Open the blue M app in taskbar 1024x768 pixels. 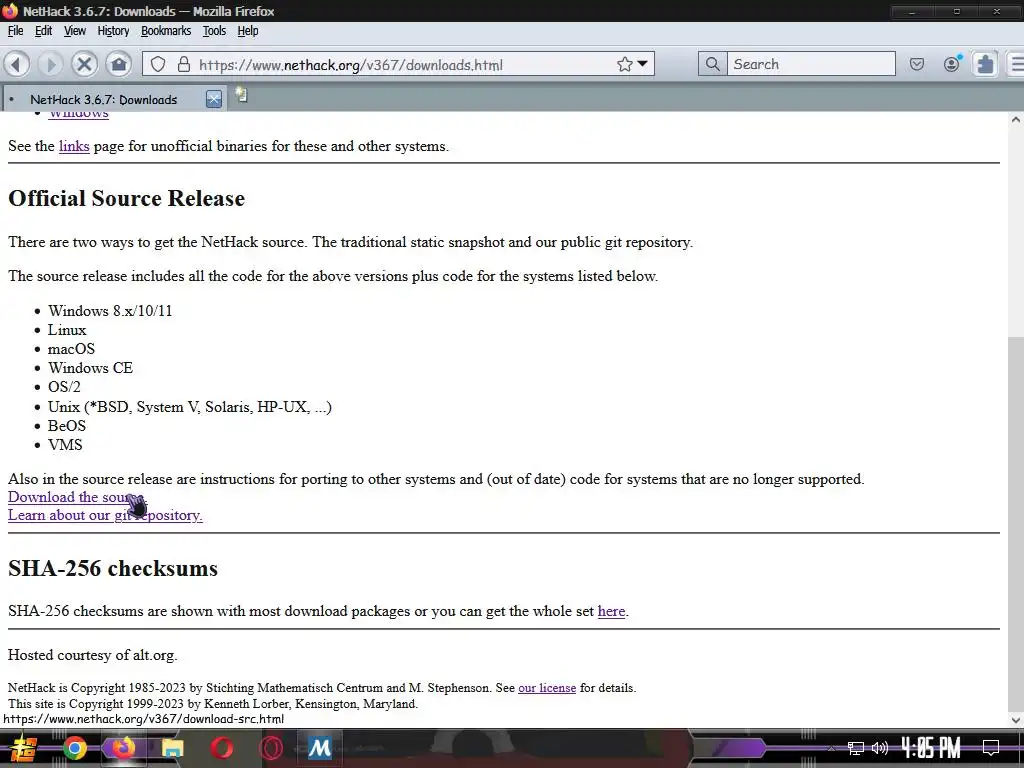(320, 748)
